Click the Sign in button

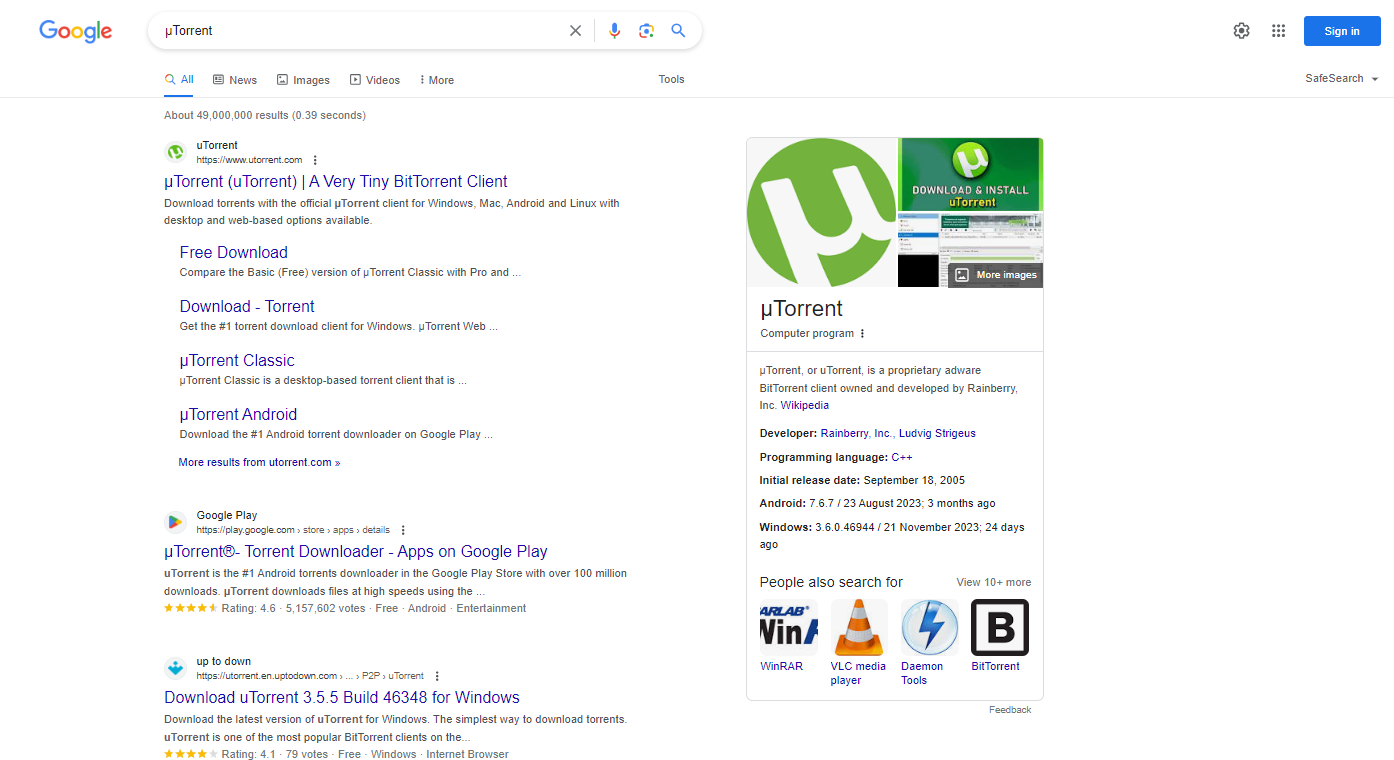(x=1342, y=31)
